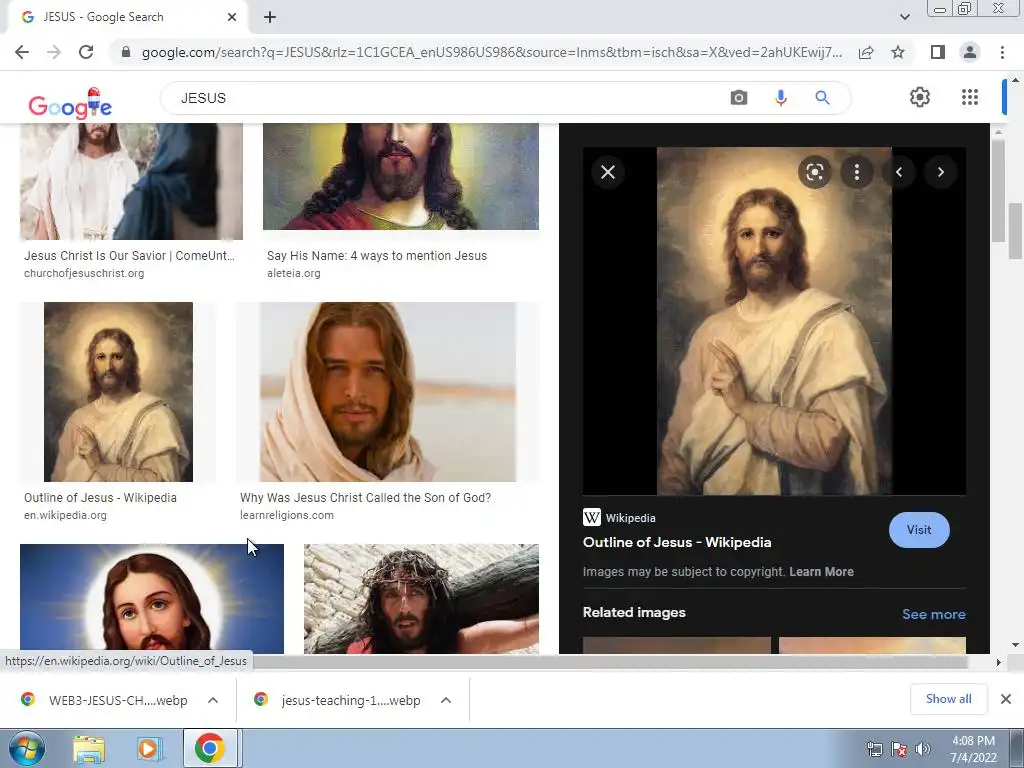The width and height of the screenshot is (1024, 768).
Task: Open the Why Was Jesus Christ Called caption
Action: 365,498
